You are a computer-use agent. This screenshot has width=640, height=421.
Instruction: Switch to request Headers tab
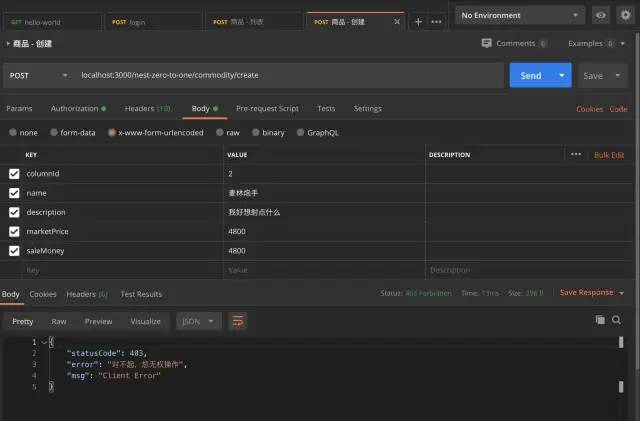pos(147,109)
